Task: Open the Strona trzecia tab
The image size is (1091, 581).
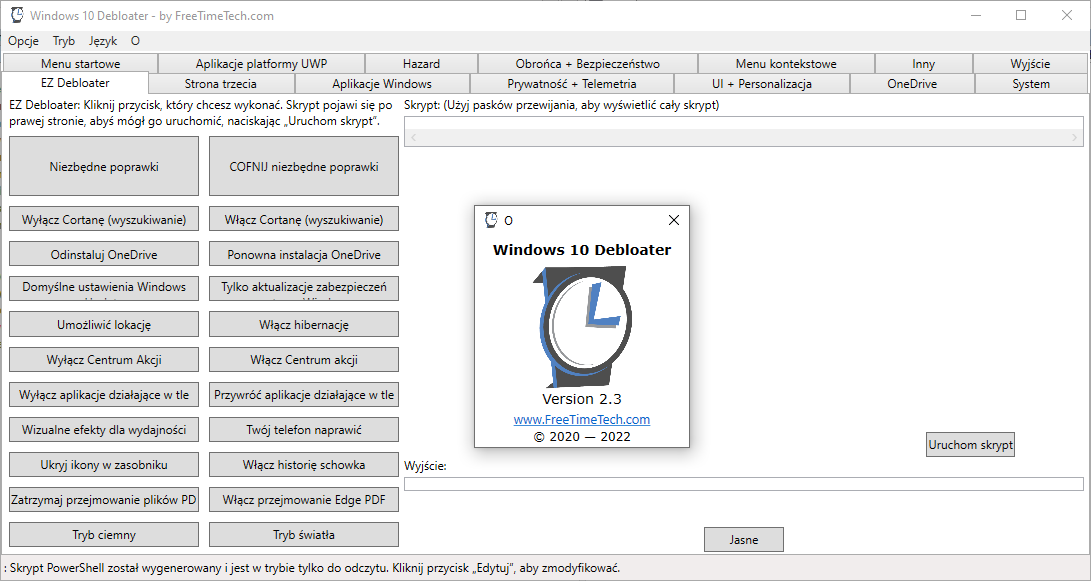Action: click(221, 83)
